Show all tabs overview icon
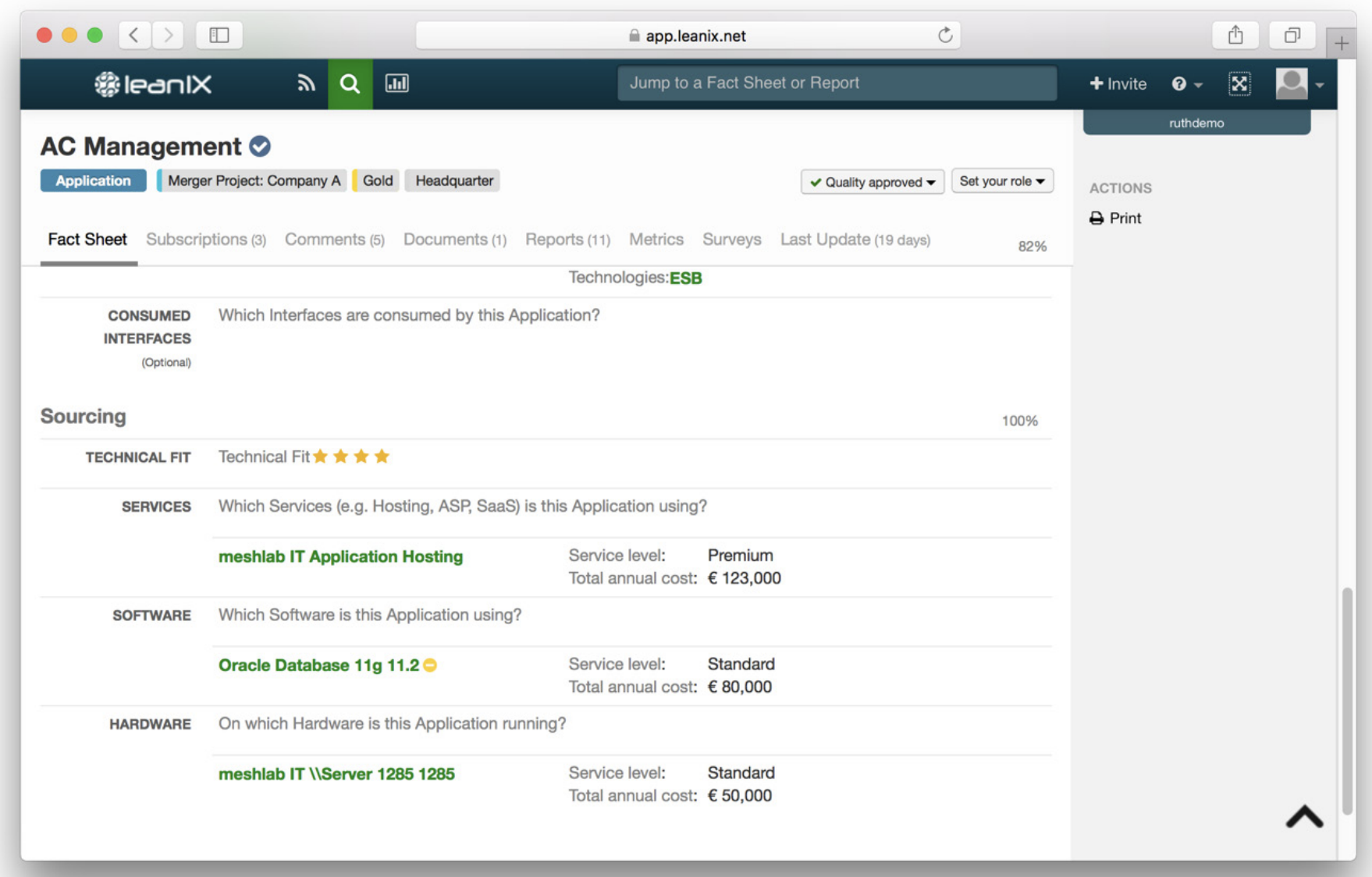The height and width of the screenshot is (877, 1372). coord(1292,35)
